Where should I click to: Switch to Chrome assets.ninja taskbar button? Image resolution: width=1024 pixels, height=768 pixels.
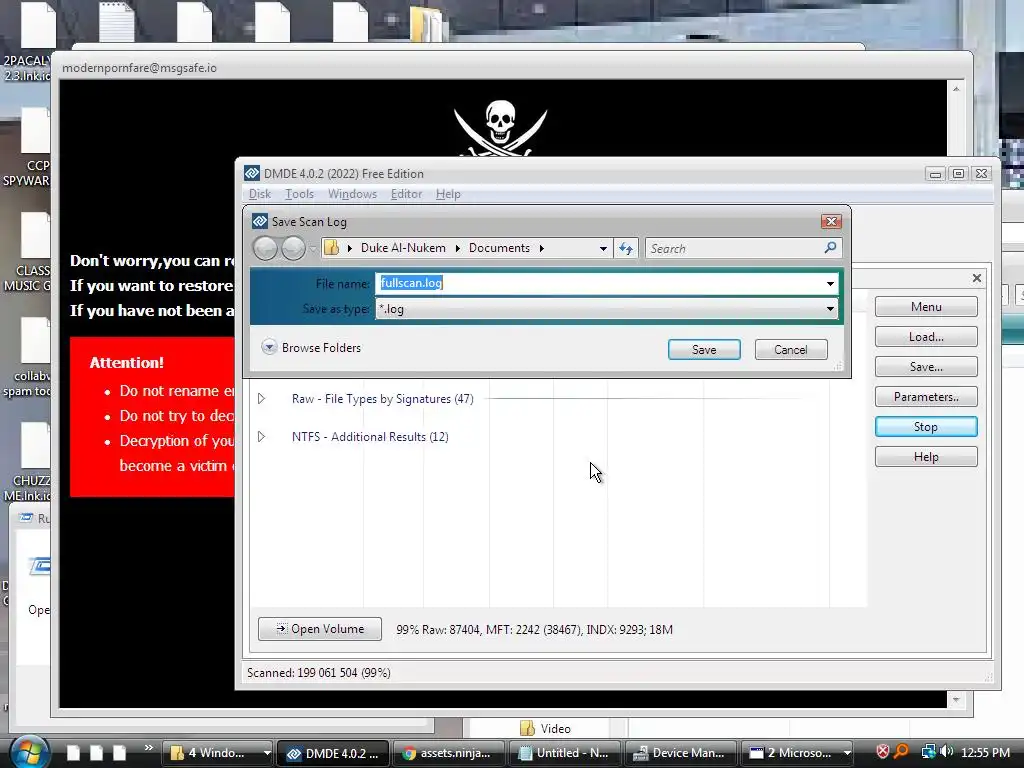tap(448, 752)
